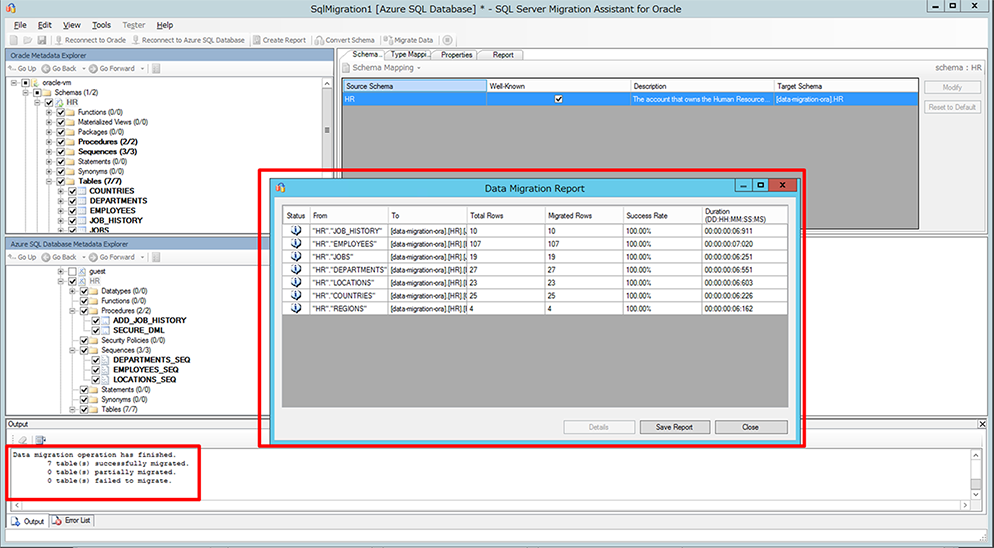Click the Create Report toolbar icon

click(257, 40)
